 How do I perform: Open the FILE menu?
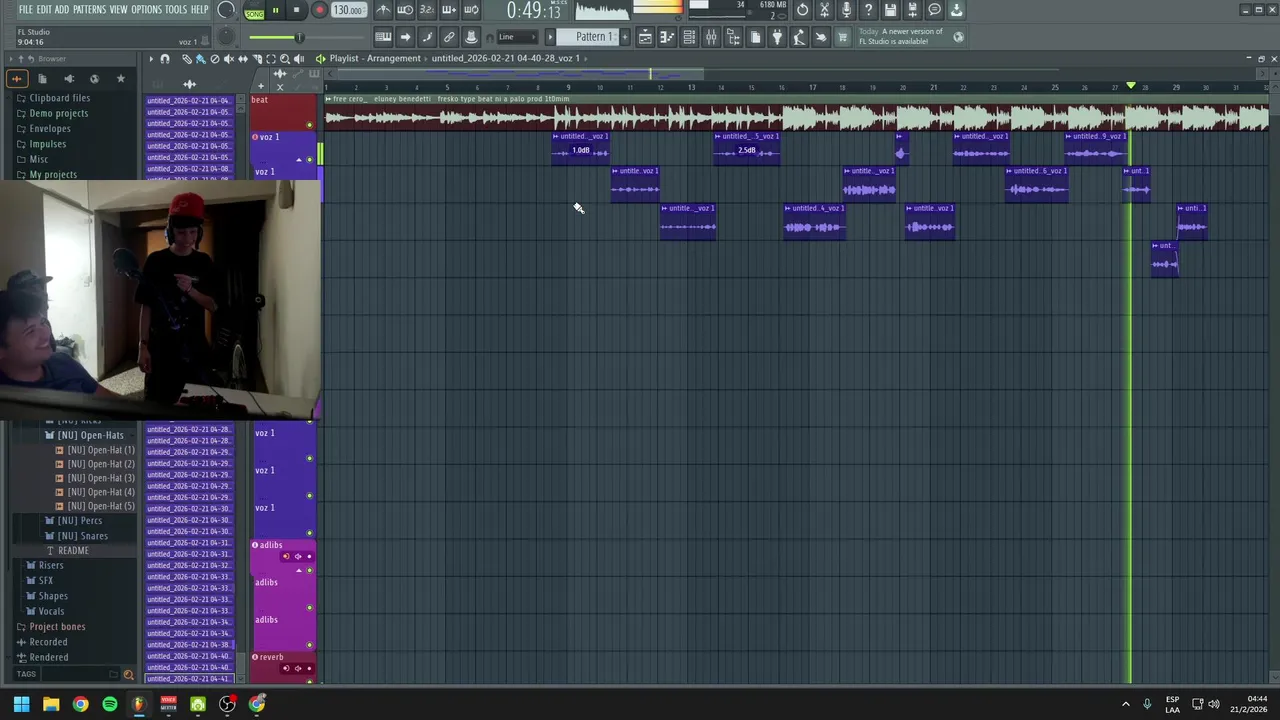pyautogui.click(x=26, y=10)
